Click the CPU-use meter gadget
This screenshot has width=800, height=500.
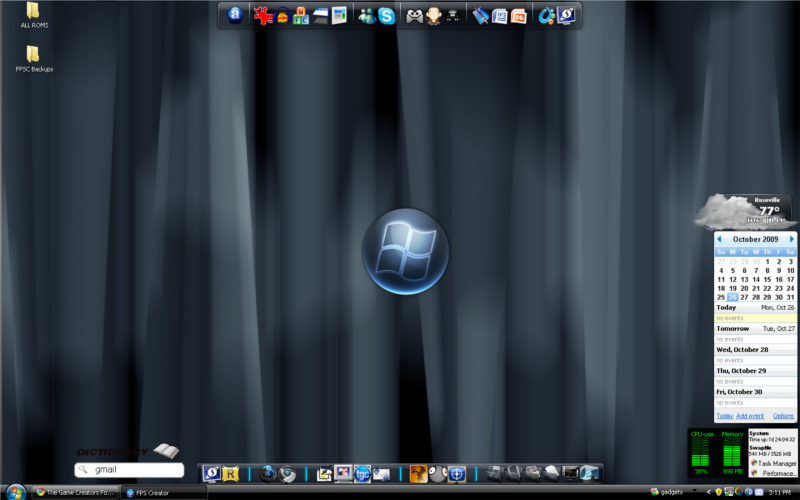coord(702,454)
